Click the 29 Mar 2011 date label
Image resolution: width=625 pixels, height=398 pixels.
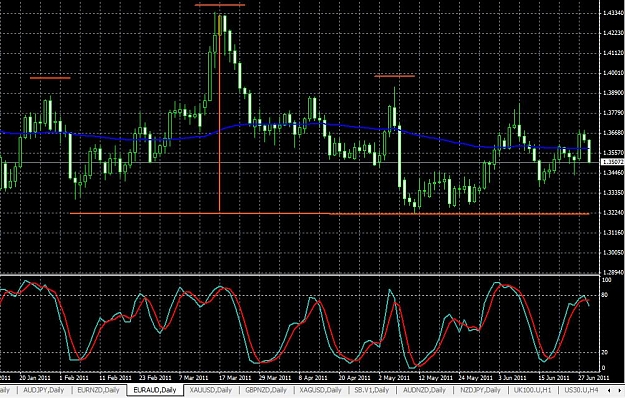tap(275, 377)
